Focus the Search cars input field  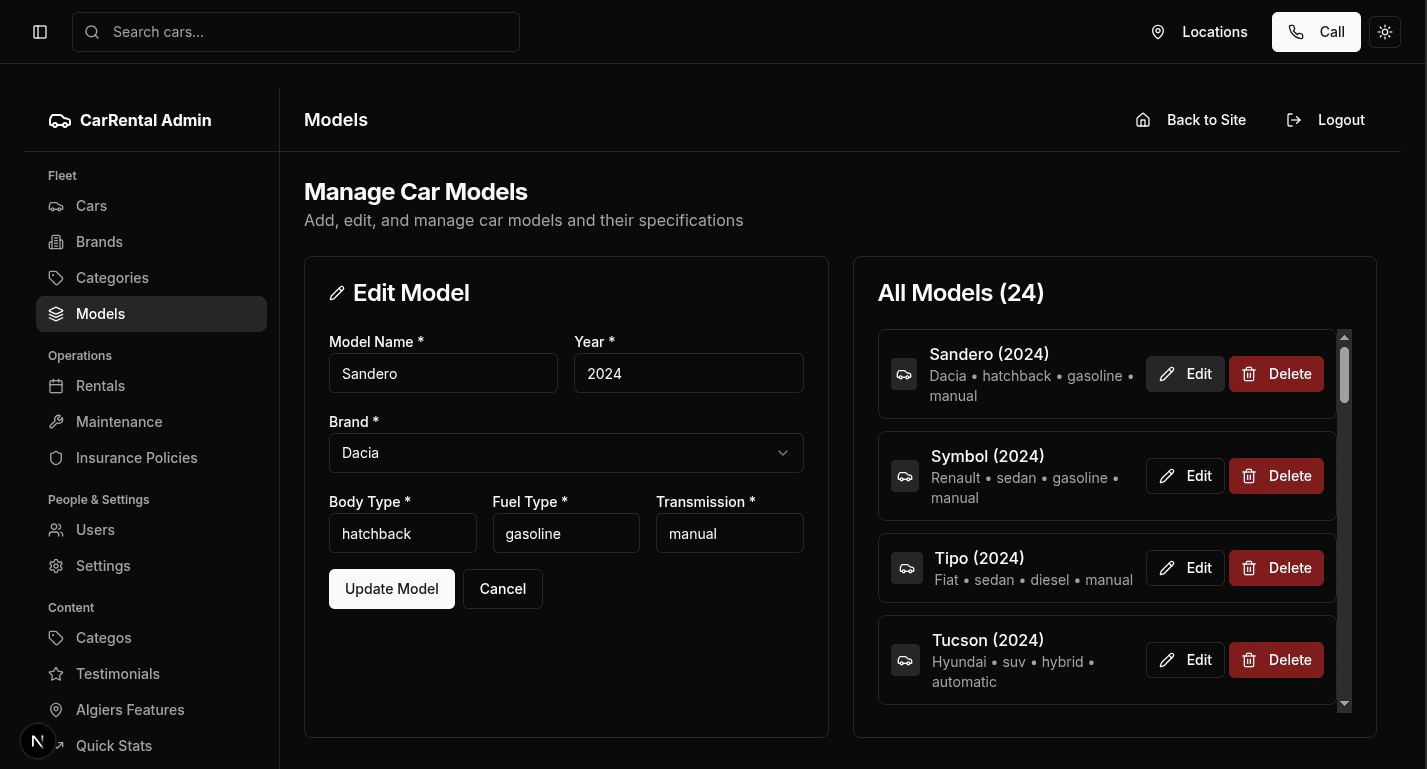click(296, 32)
